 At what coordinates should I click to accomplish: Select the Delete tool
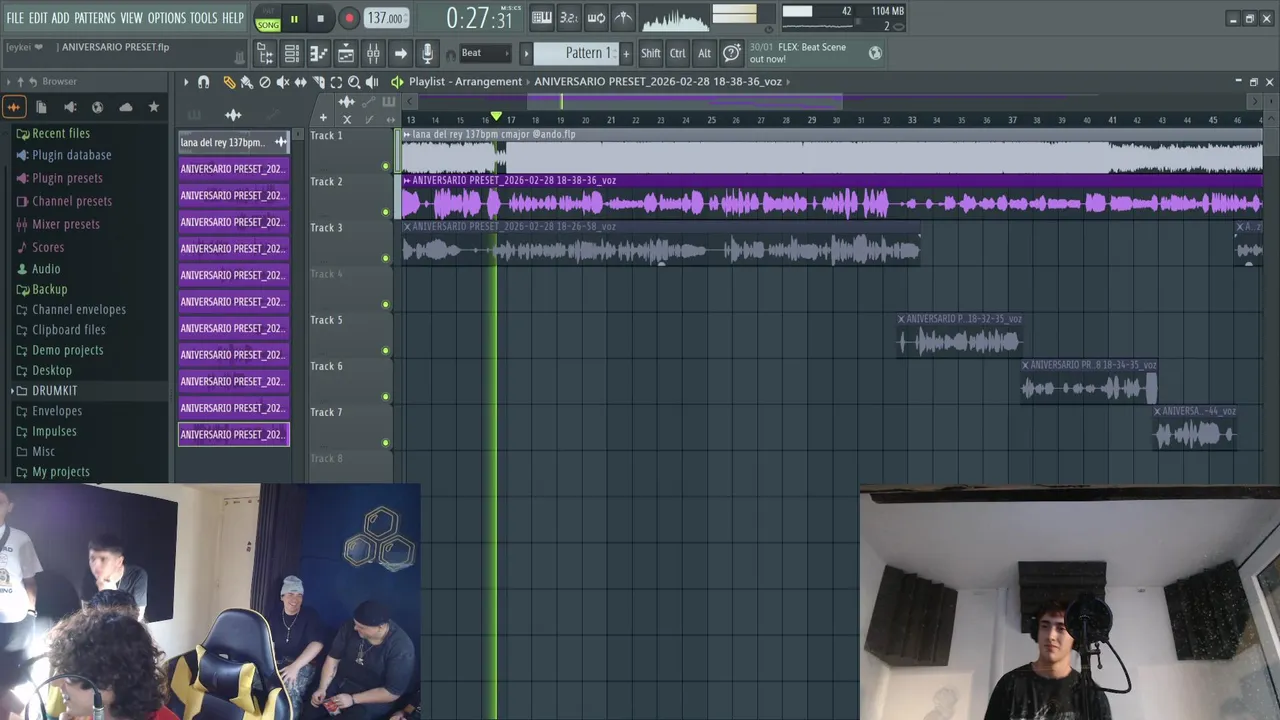265,82
